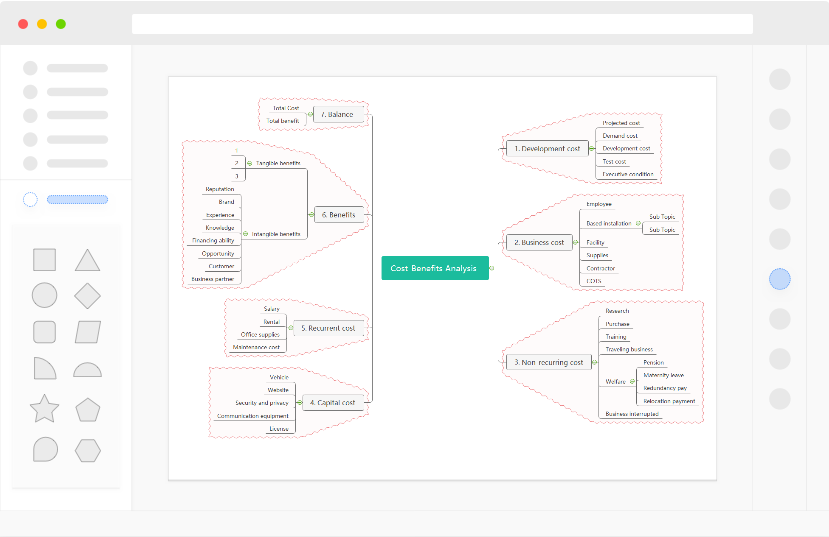Select the star shape
Viewport: 829px width, 537px height.
point(44,409)
